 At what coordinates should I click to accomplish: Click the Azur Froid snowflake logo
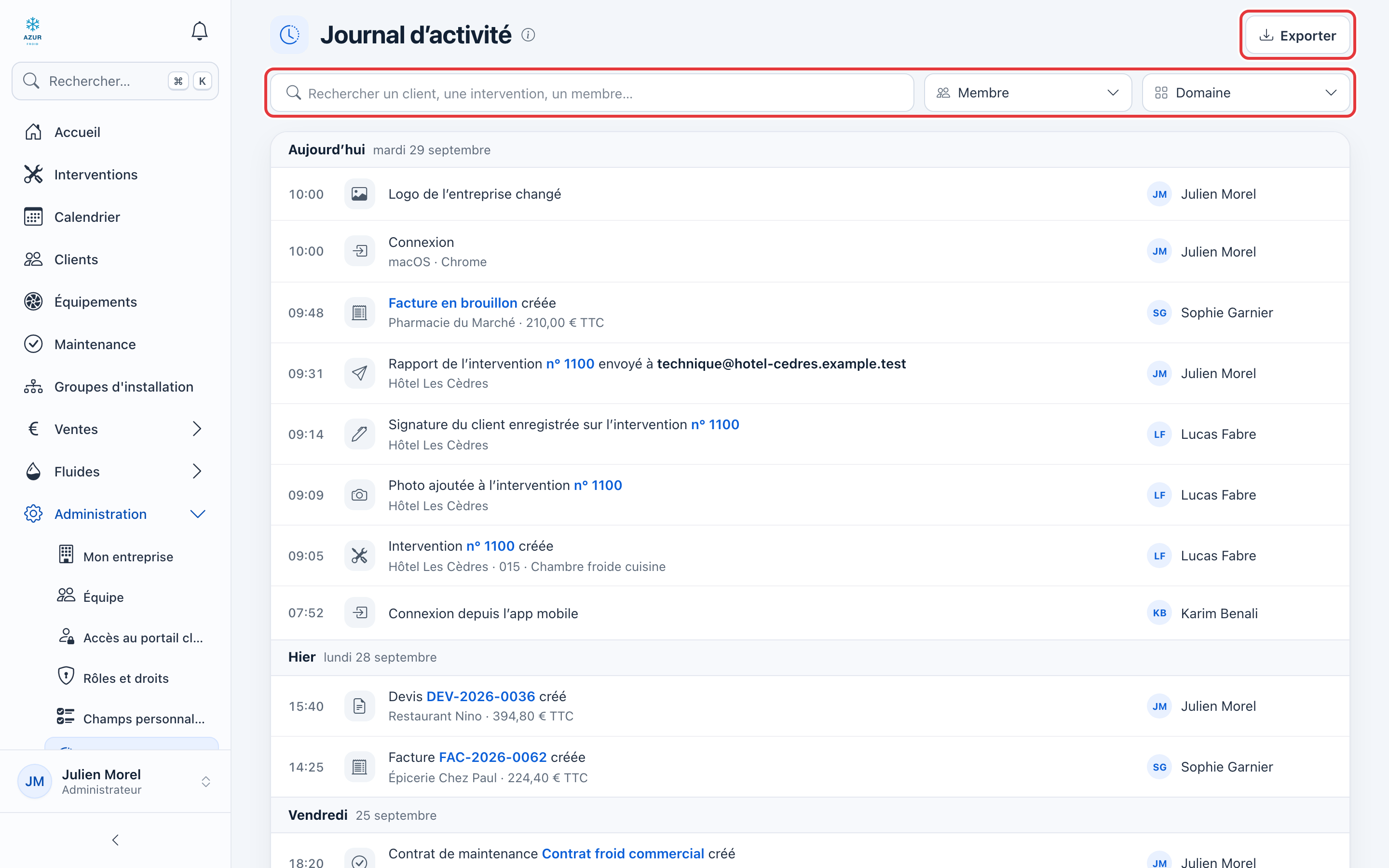tap(33, 31)
